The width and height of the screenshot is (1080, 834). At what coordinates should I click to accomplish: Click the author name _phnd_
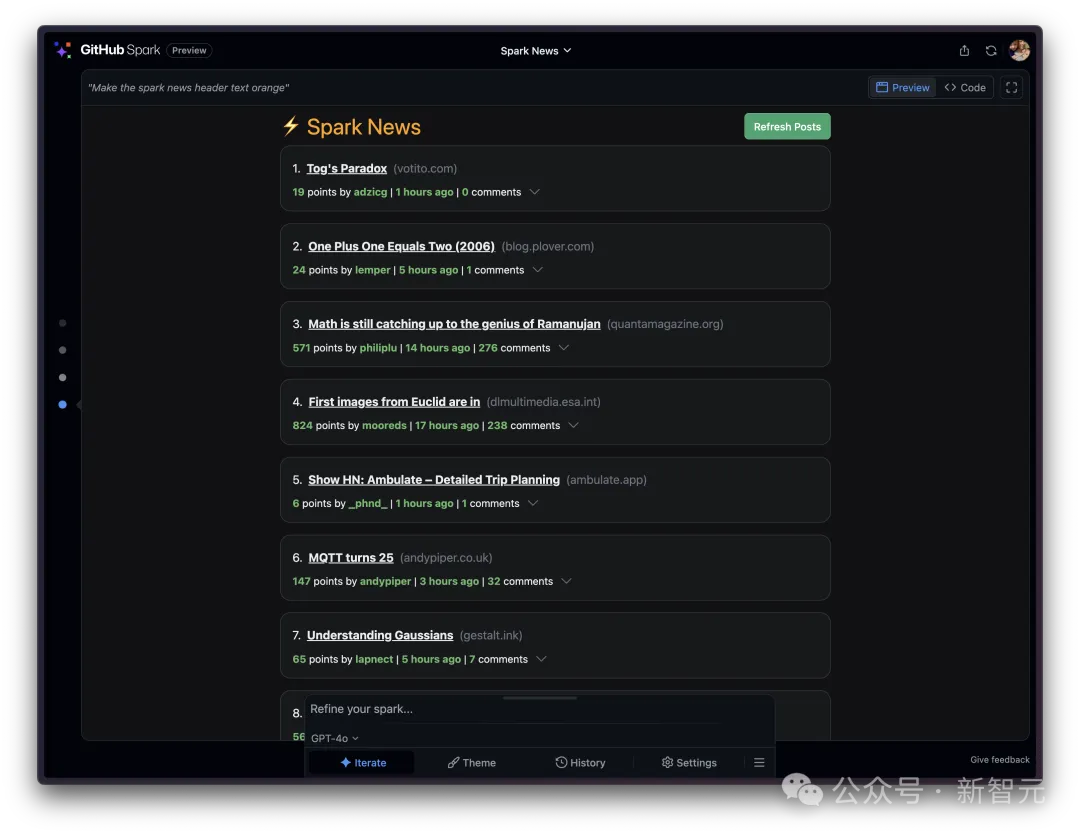[368, 503]
